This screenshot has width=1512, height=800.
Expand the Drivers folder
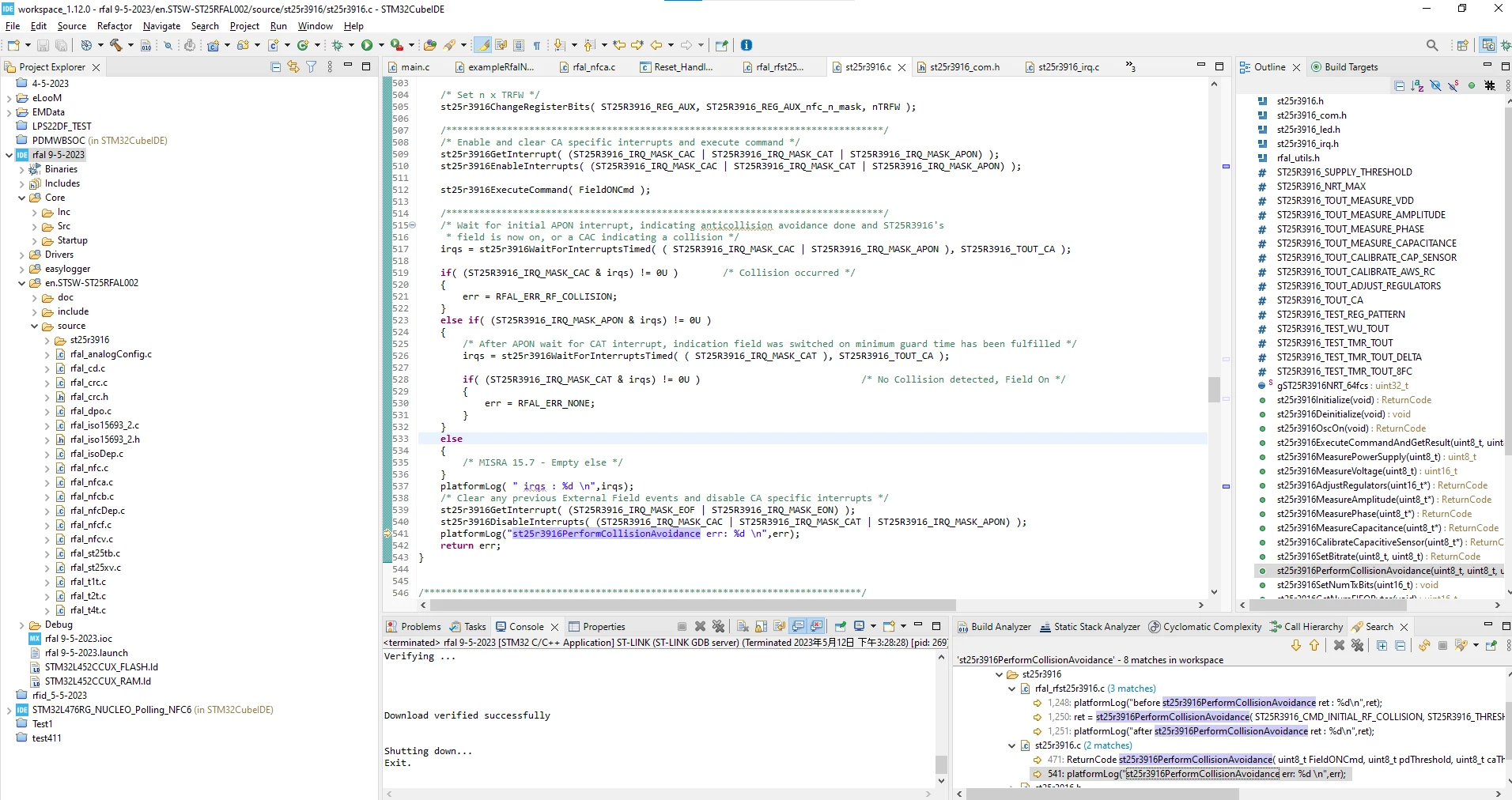(x=21, y=255)
